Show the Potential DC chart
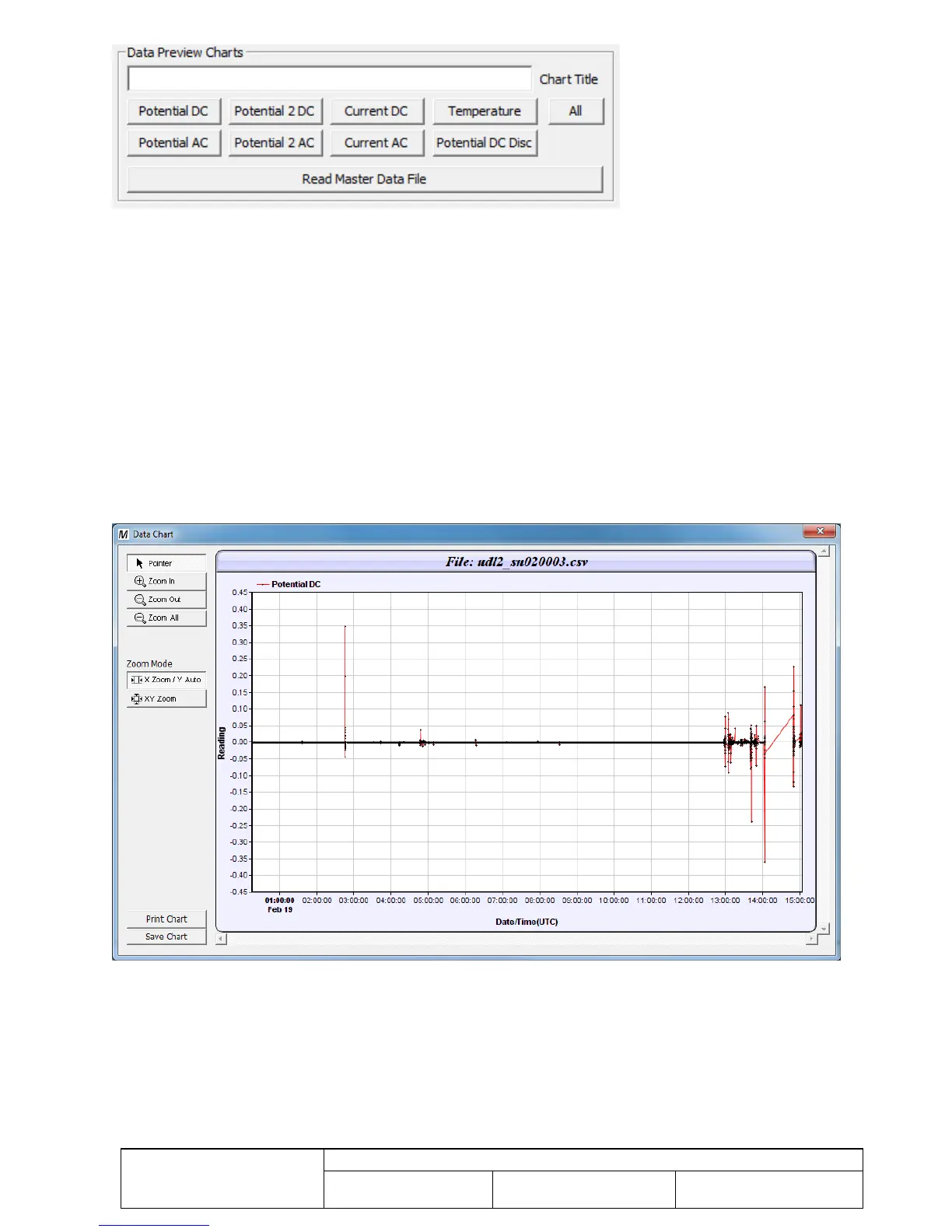This screenshot has height=1232, width=952. coord(173,111)
